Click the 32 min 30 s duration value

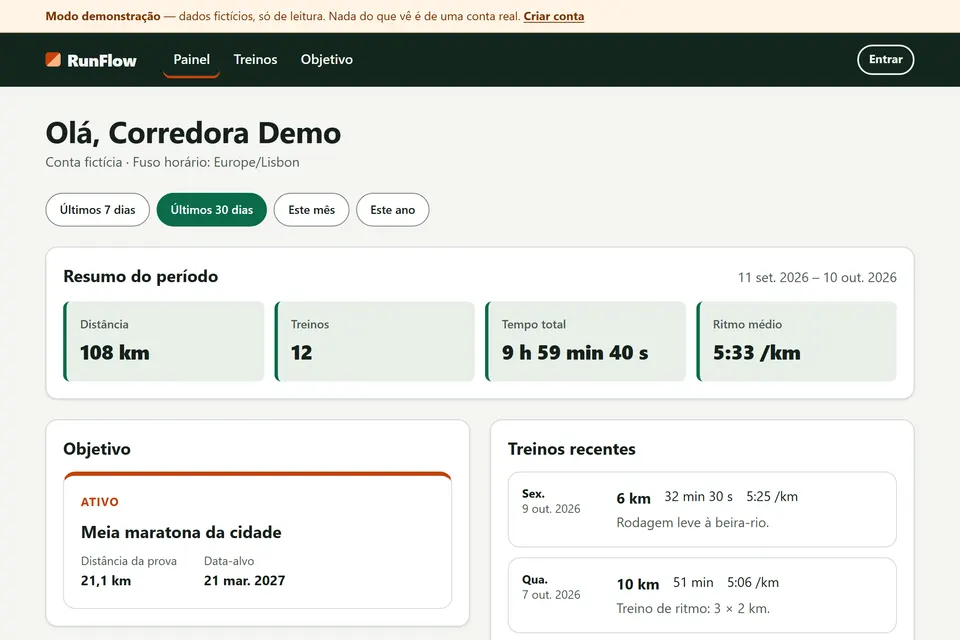[699, 497]
